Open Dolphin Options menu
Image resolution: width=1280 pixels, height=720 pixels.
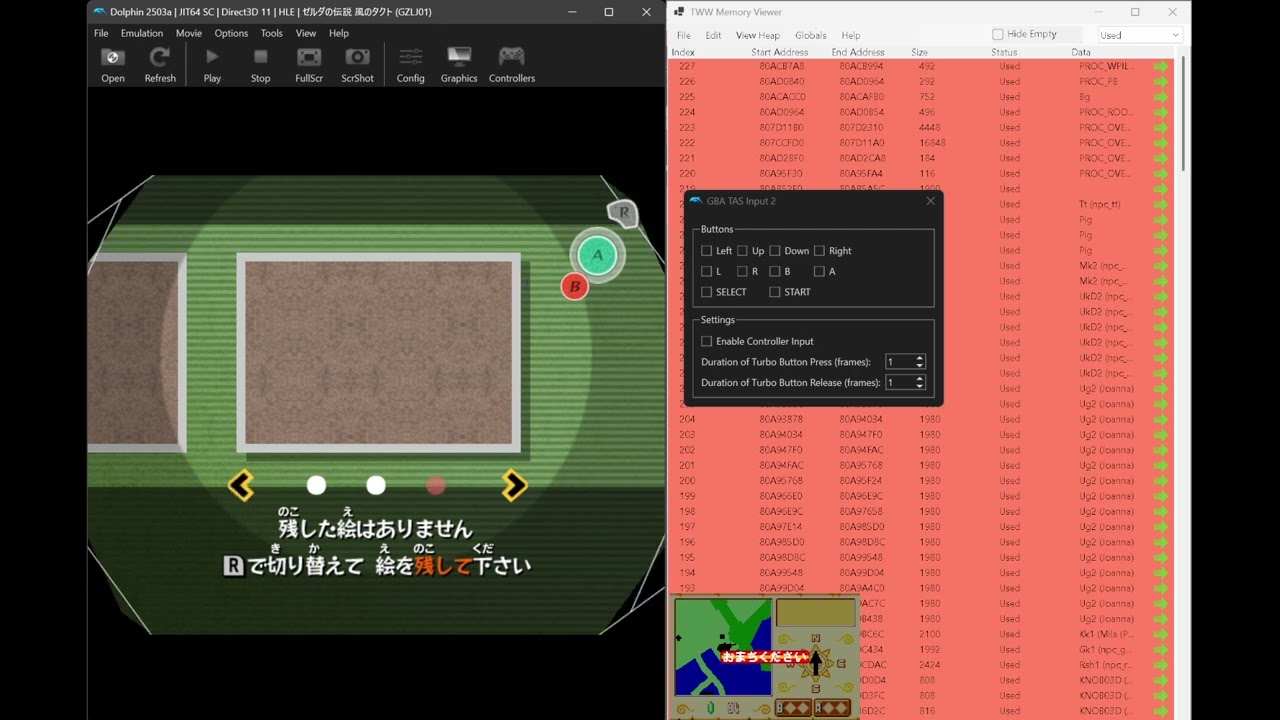[231, 33]
